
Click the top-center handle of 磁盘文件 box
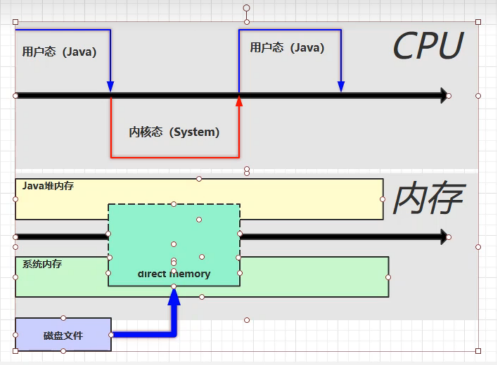tap(63, 318)
